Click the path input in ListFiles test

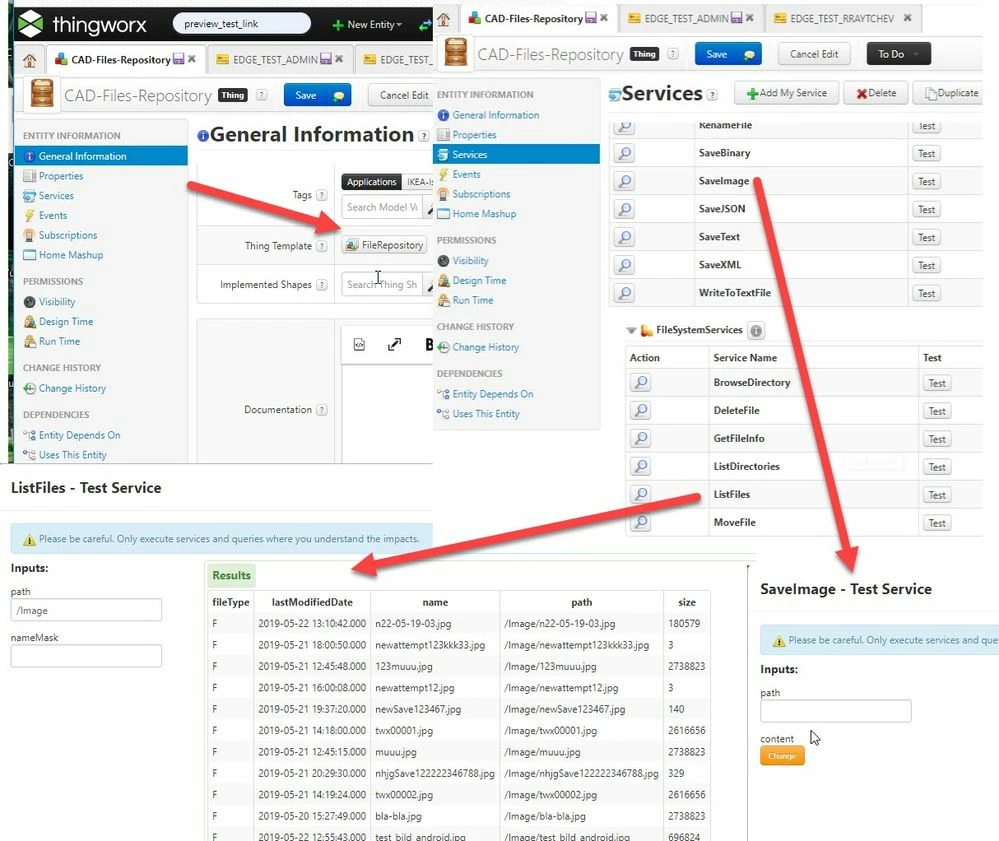[86, 610]
